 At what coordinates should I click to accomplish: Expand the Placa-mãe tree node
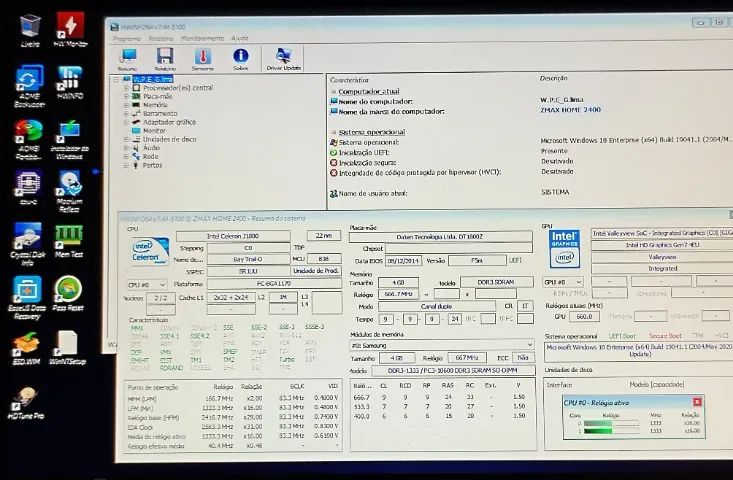coord(126,96)
